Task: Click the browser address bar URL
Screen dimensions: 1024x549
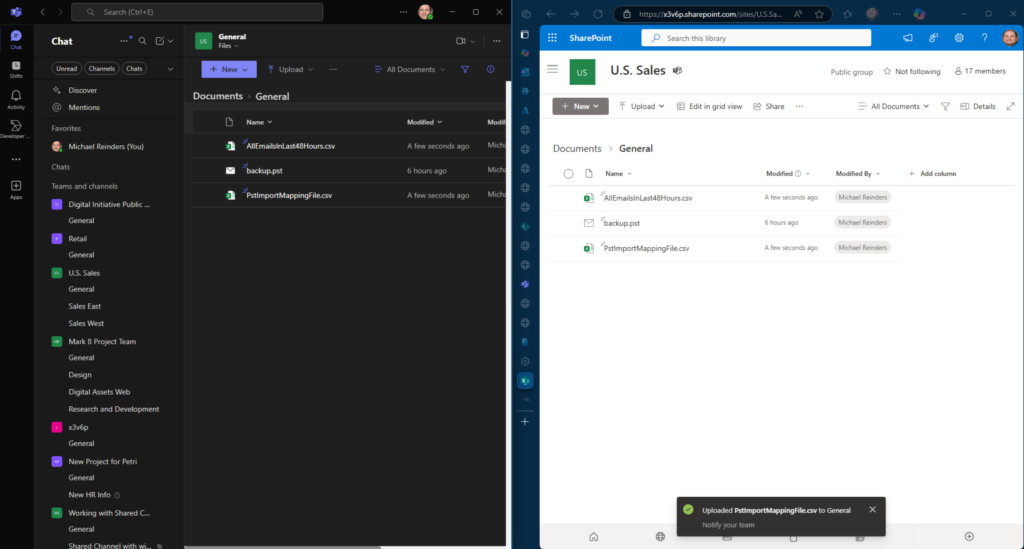Action: pos(710,14)
